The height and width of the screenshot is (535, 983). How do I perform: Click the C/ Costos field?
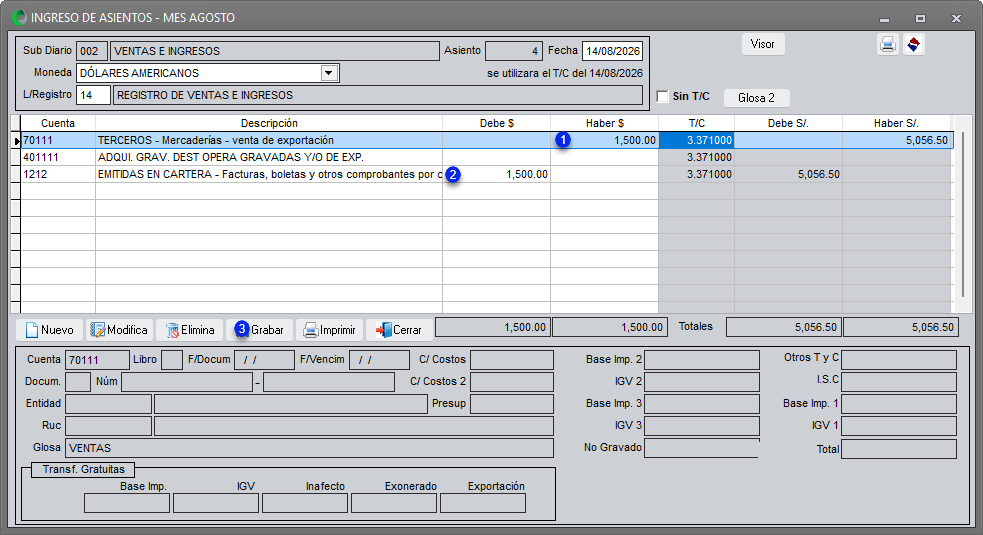click(512, 360)
